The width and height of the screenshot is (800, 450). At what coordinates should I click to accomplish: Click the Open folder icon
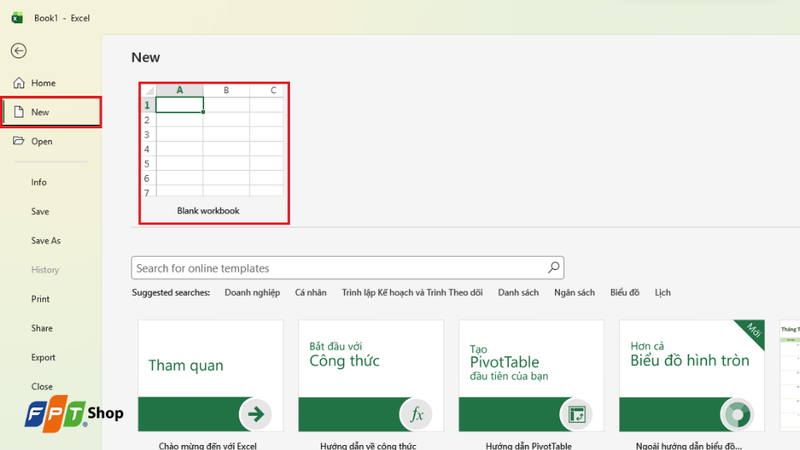19,141
